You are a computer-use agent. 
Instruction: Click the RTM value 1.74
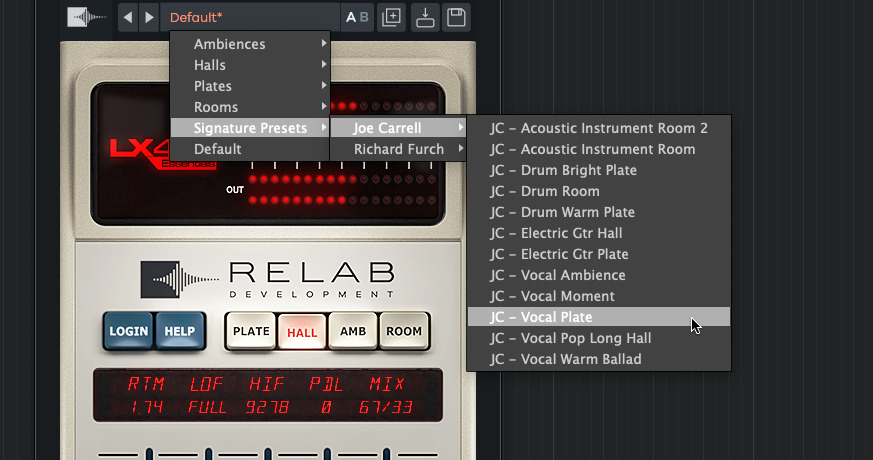coord(146,408)
